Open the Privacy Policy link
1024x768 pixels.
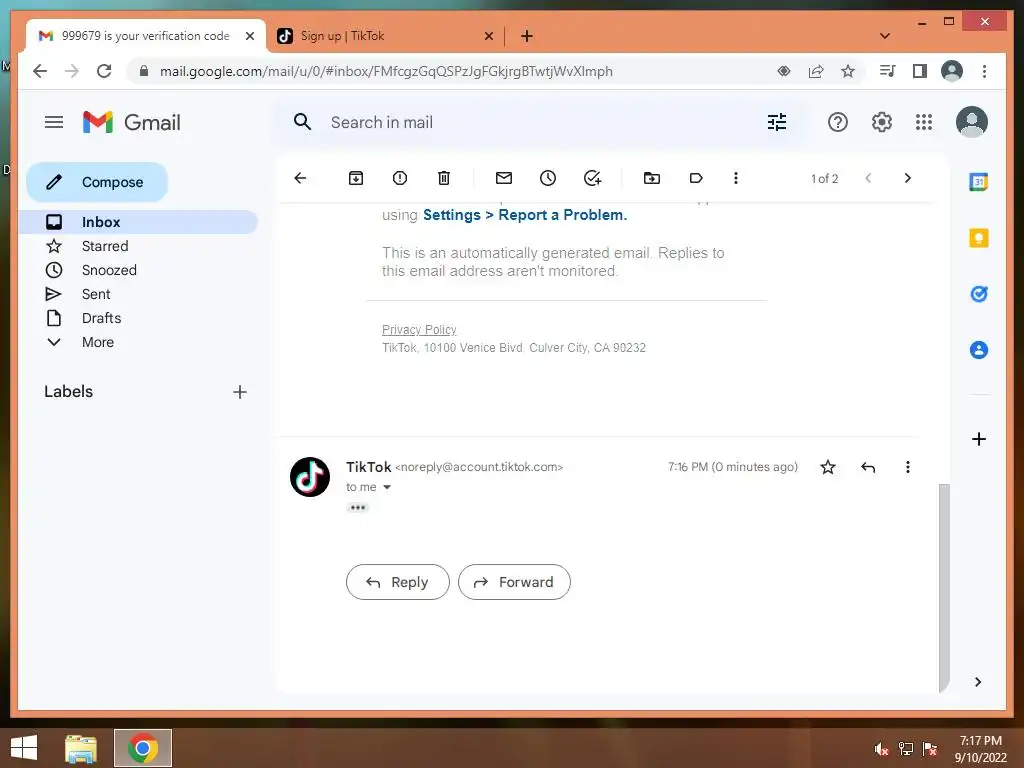click(x=419, y=330)
